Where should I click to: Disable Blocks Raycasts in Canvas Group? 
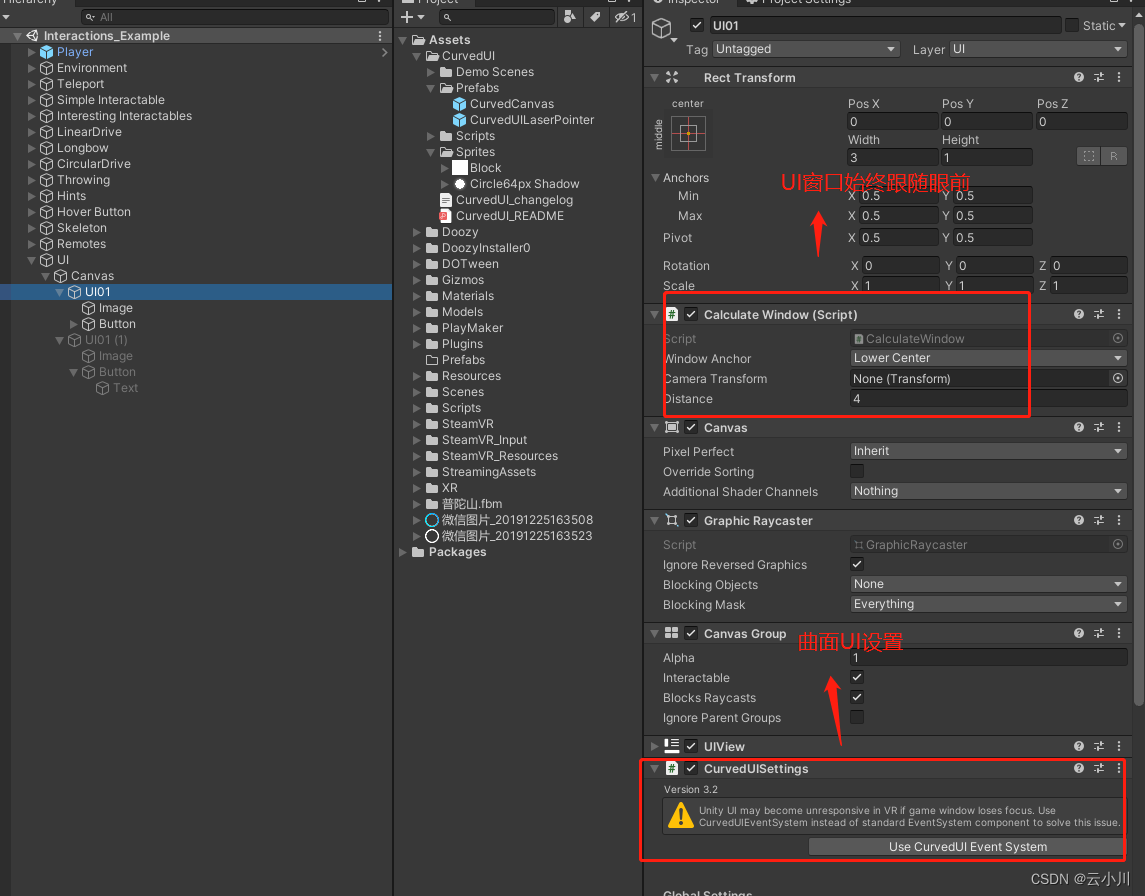[857, 697]
